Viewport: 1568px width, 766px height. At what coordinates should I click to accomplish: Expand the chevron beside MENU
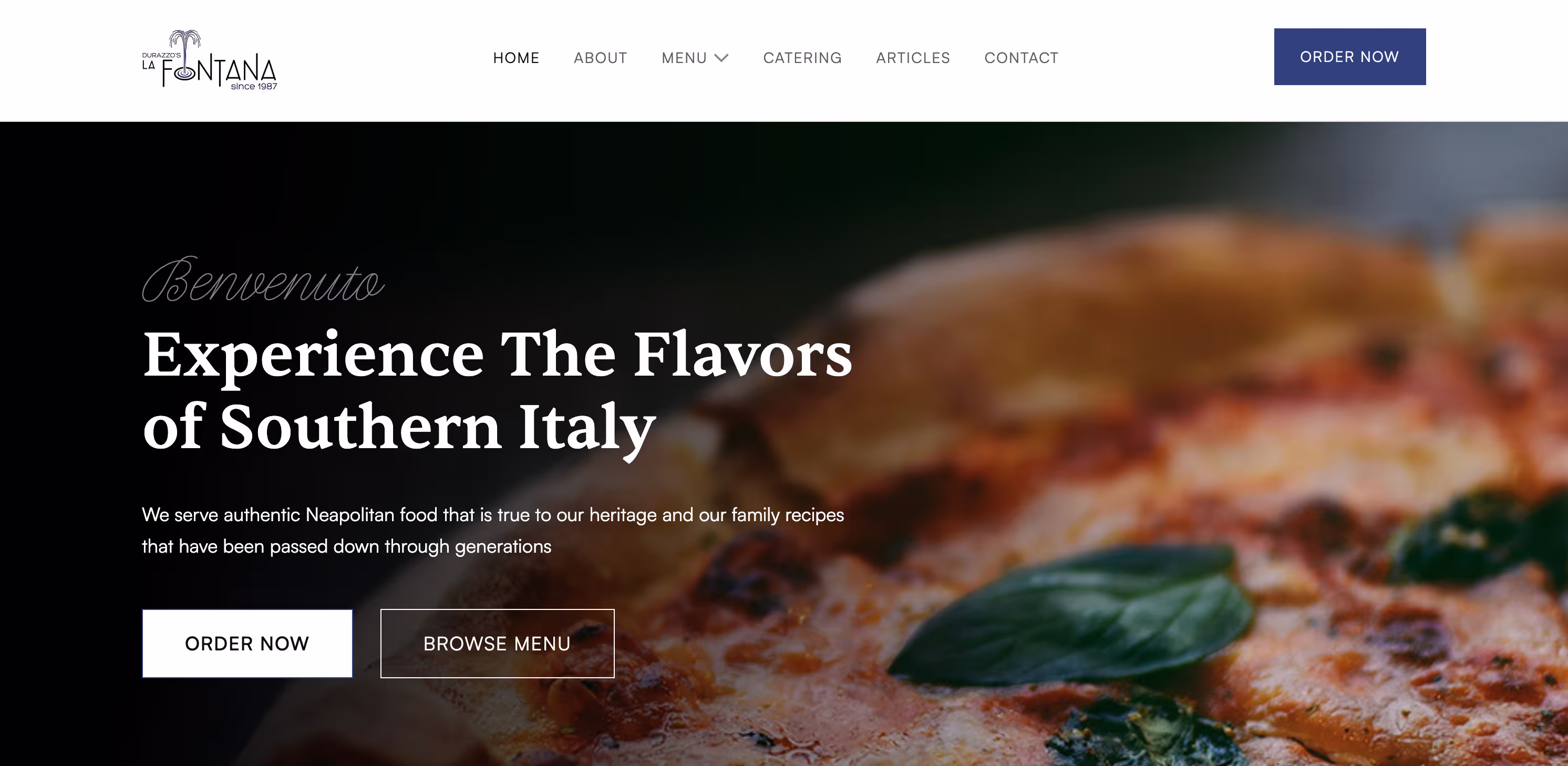[x=721, y=58]
